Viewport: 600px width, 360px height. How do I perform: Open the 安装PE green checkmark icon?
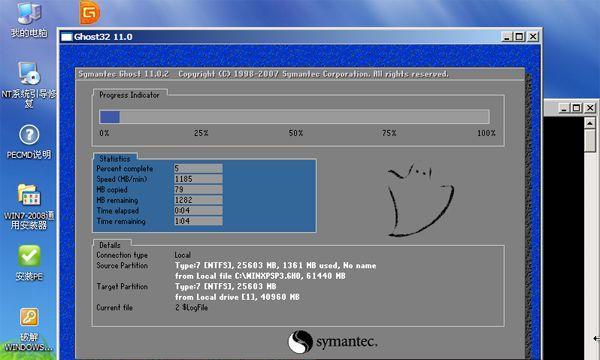(x=29, y=263)
